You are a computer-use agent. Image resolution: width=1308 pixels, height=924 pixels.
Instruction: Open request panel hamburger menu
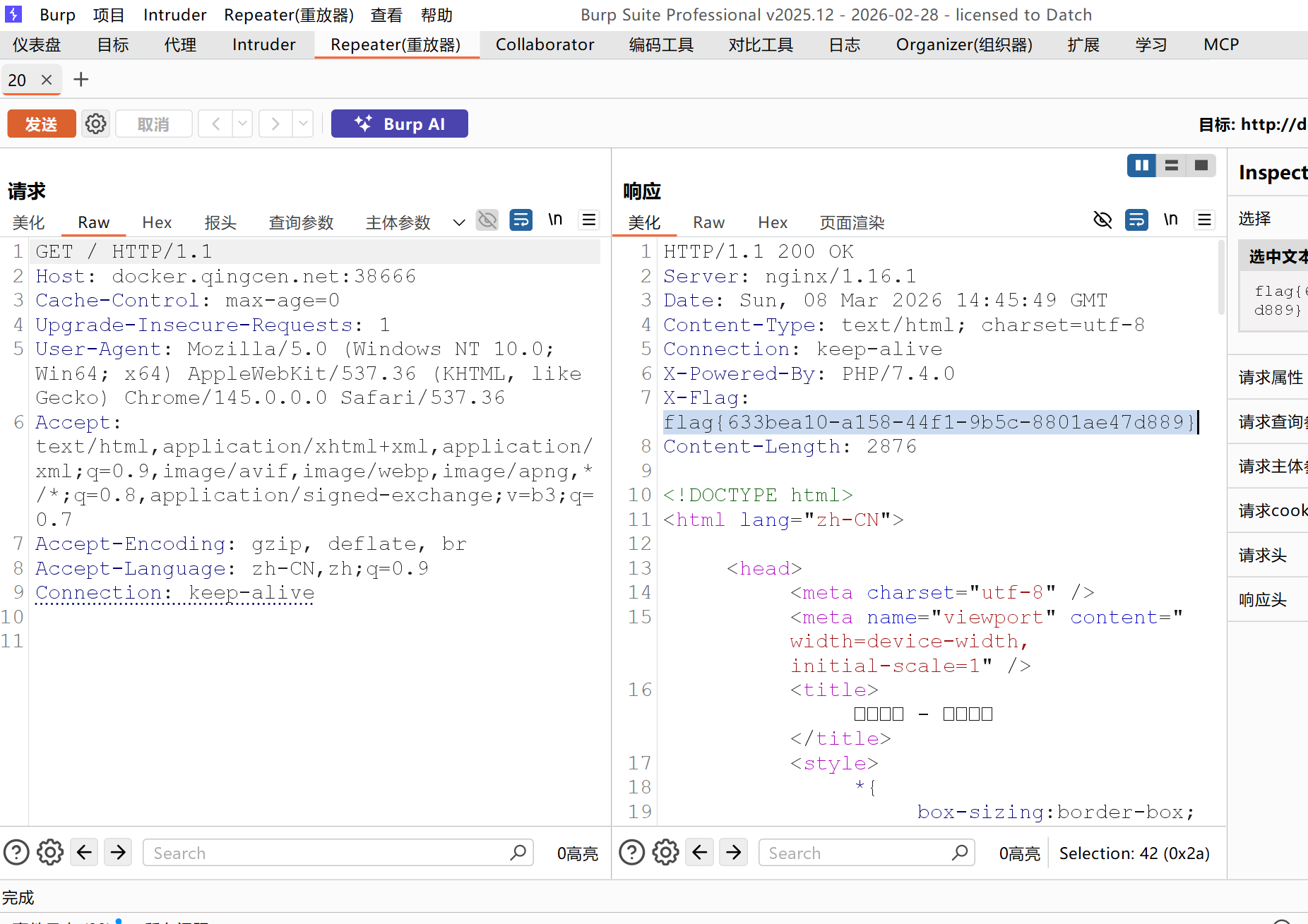point(589,220)
